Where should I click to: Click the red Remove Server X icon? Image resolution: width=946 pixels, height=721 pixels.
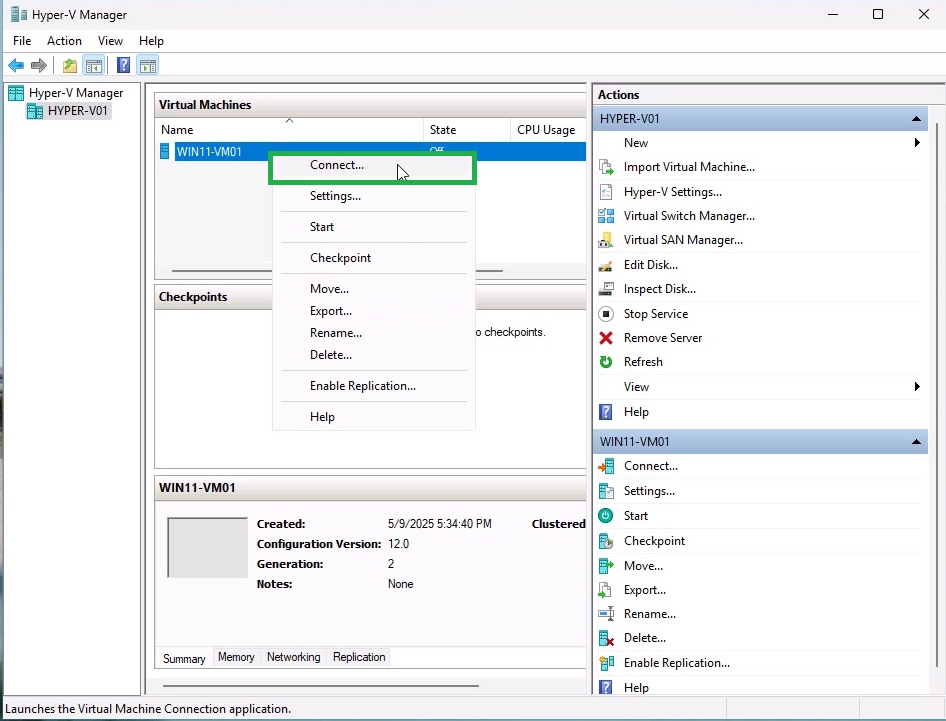[x=606, y=338]
